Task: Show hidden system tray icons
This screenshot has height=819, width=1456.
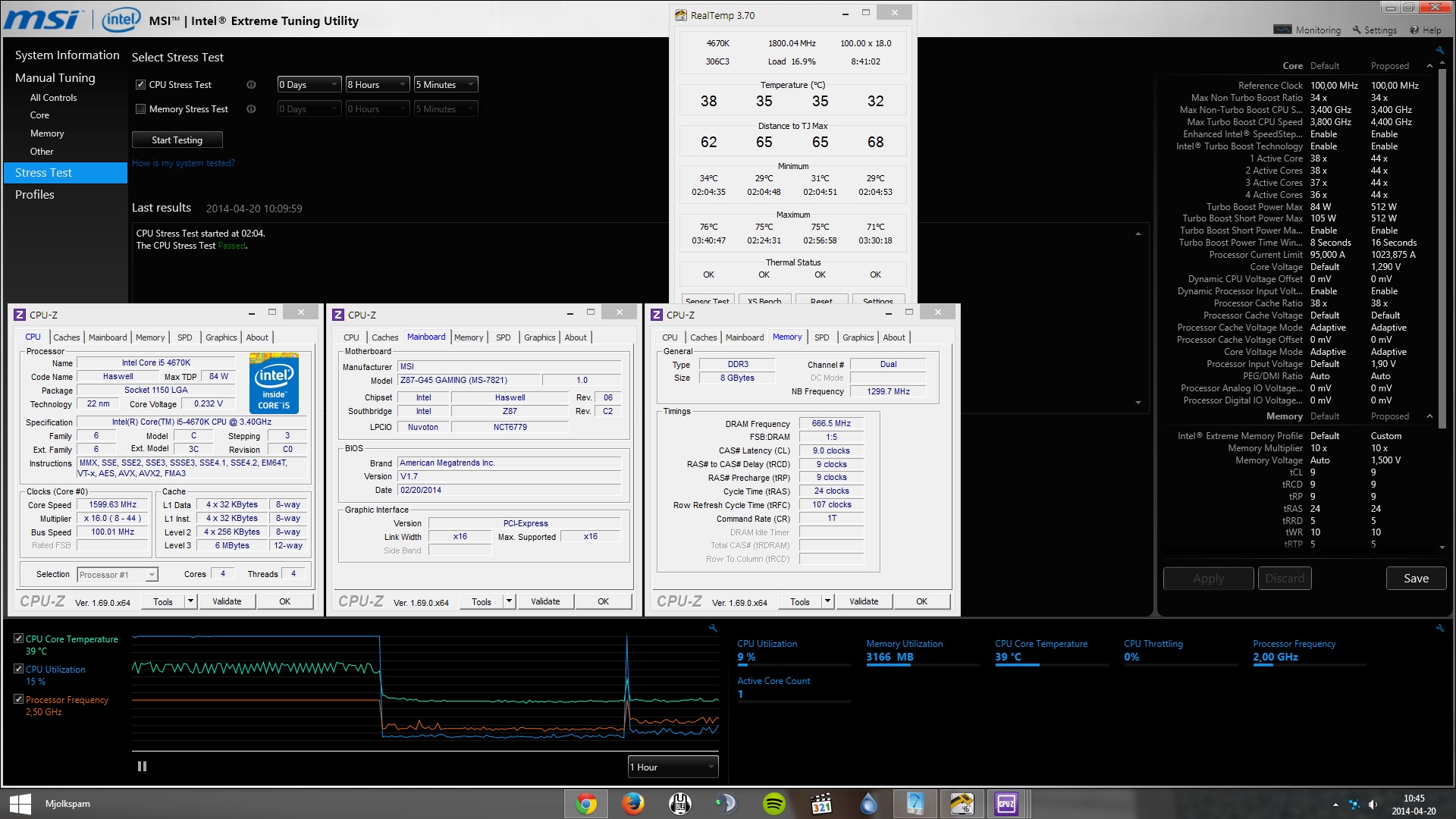Action: pos(1335,805)
